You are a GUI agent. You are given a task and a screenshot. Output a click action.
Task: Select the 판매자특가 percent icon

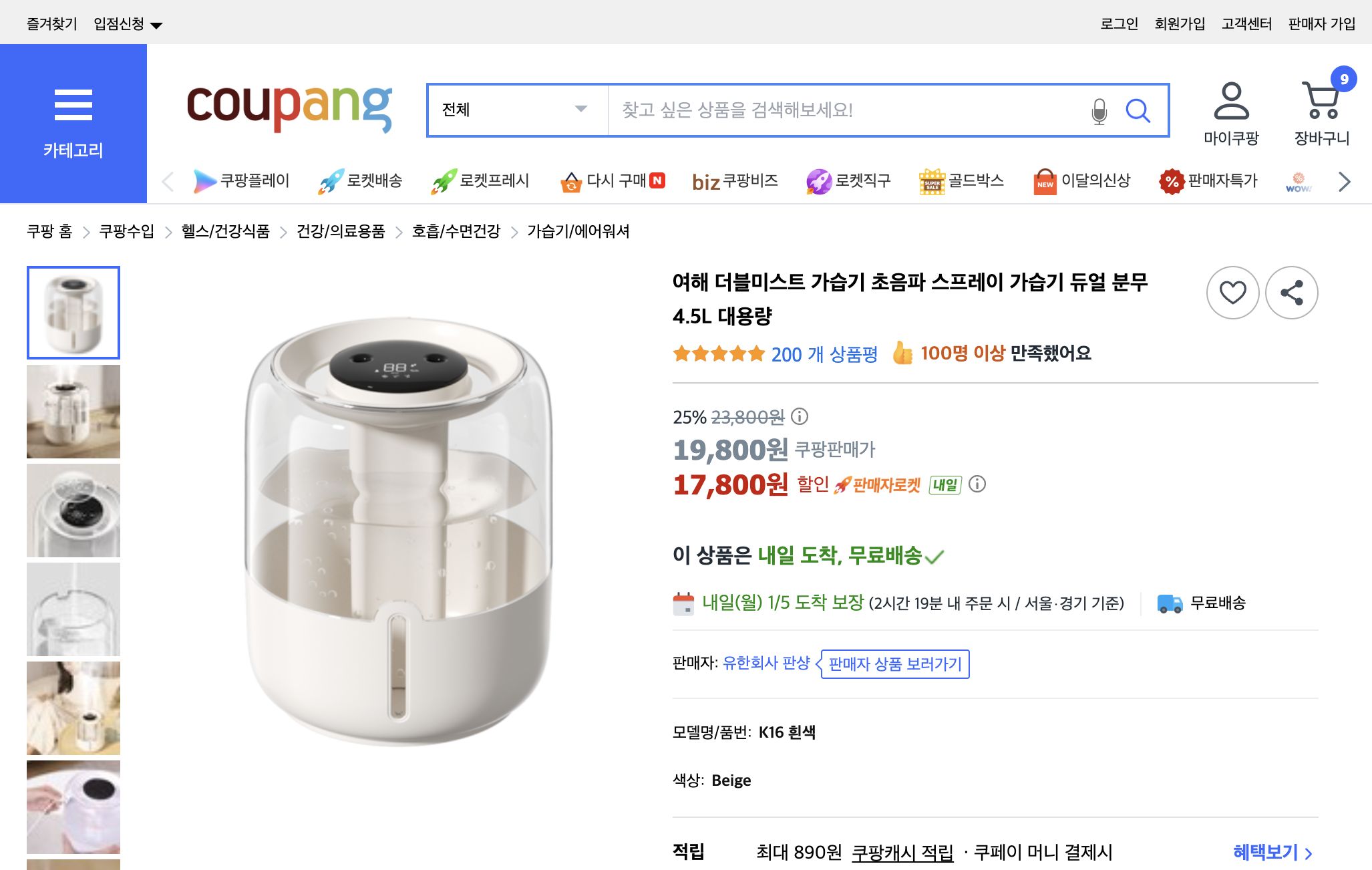point(1171,180)
